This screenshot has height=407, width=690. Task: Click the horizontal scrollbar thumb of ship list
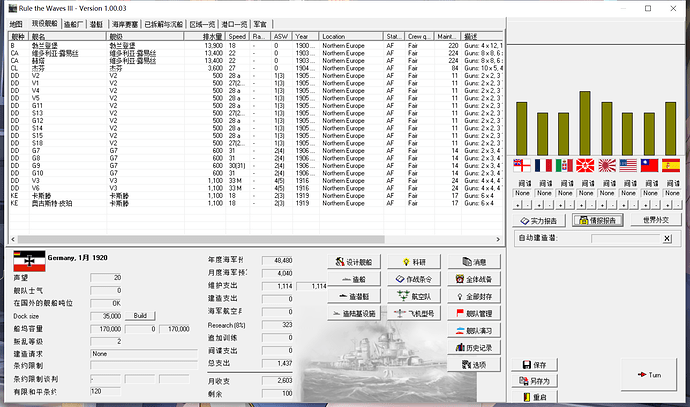tap(201, 239)
